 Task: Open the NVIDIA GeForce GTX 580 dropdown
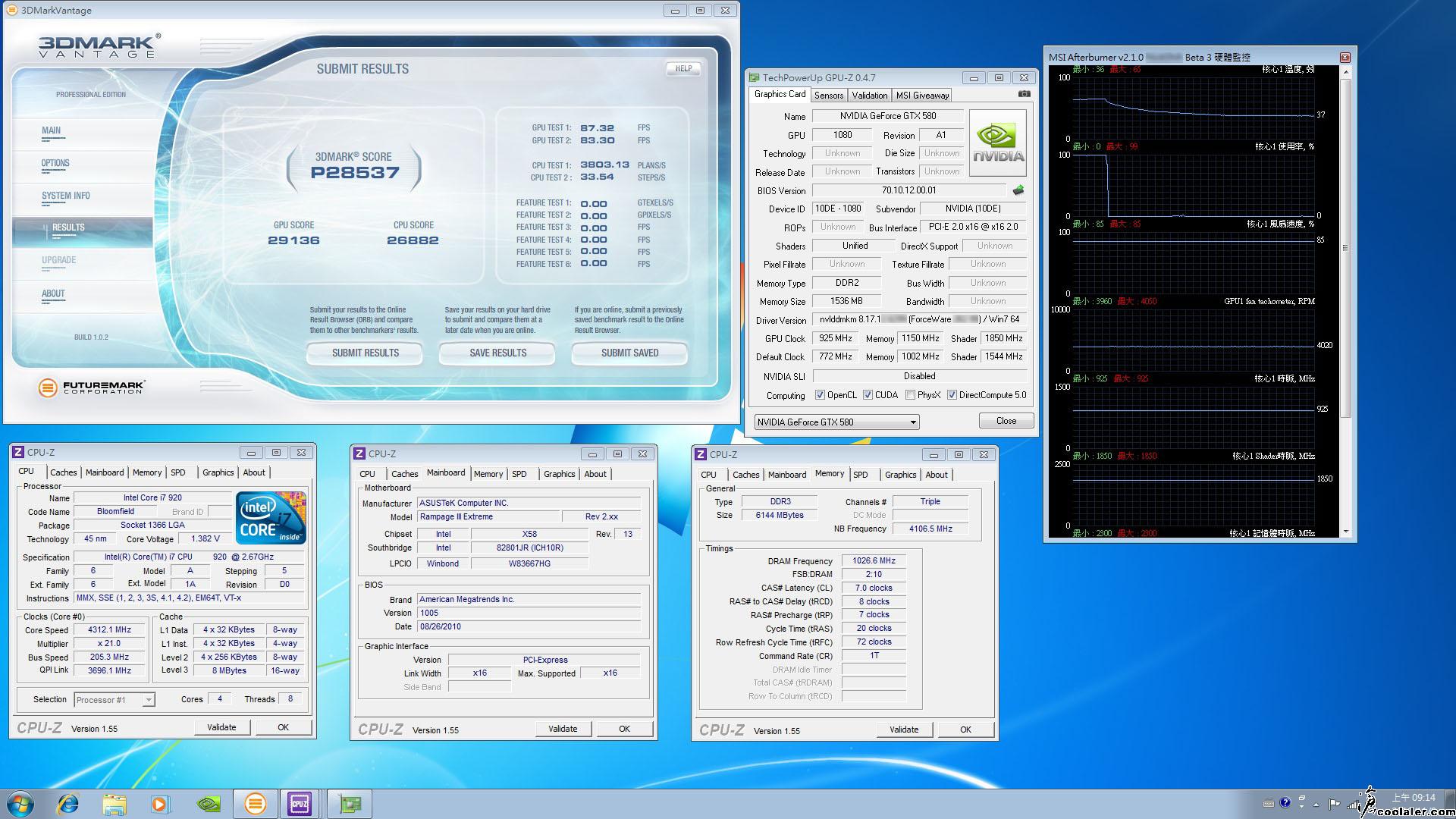912,422
